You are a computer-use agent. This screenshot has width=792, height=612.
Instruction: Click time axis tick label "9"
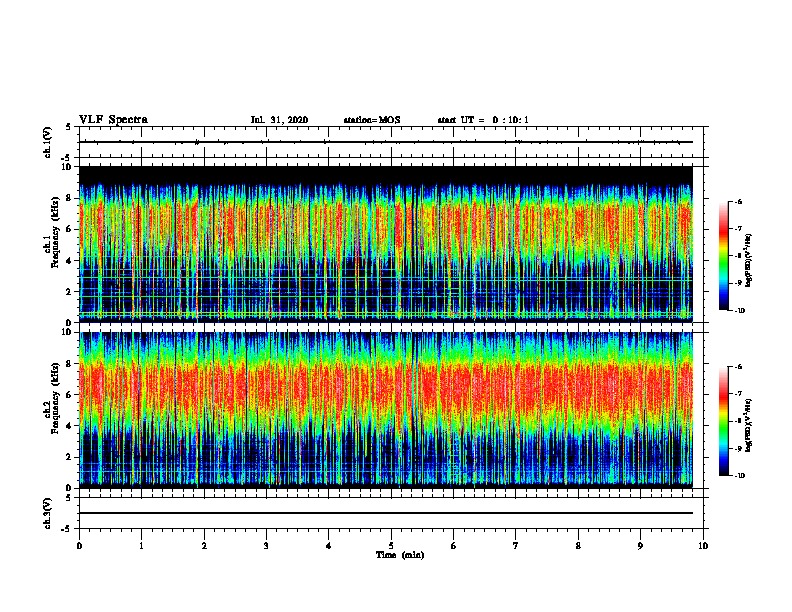[x=640, y=546]
